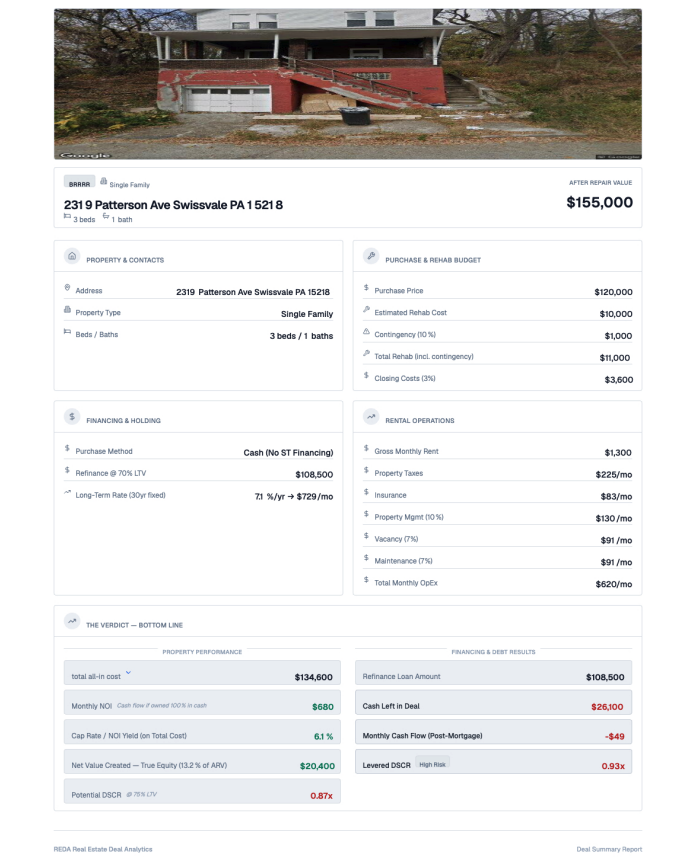Click the -$49 monthly cash flow value
This screenshot has height=866, width=674.
(x=614, y=737)
